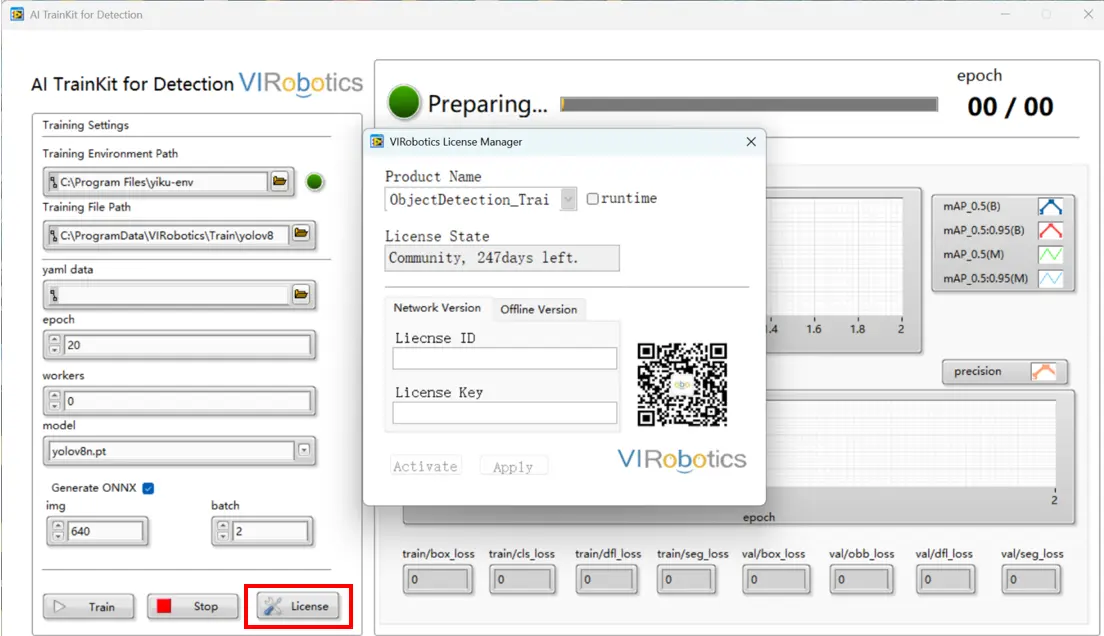Screen dimensions: 1104x636
Task: Enable the runtime checkbox
Action: tap(593, 199)
